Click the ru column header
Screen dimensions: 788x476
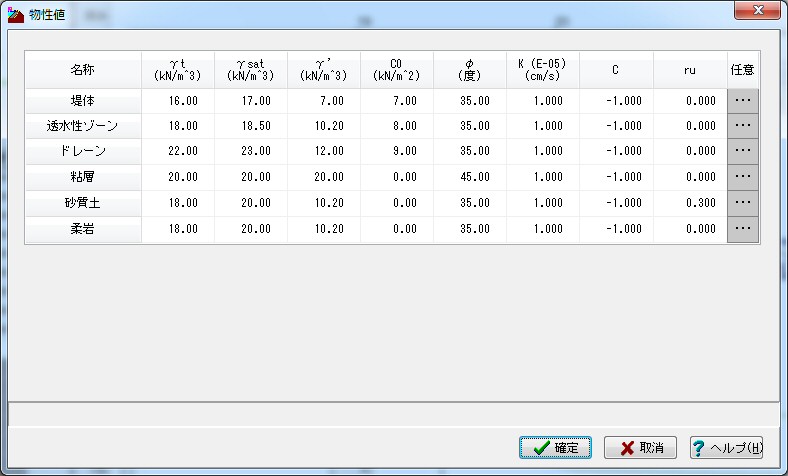coord(690,70)
